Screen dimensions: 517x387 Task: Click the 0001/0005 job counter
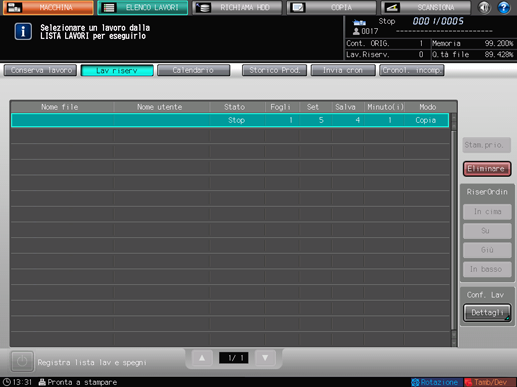pos(438,21)
